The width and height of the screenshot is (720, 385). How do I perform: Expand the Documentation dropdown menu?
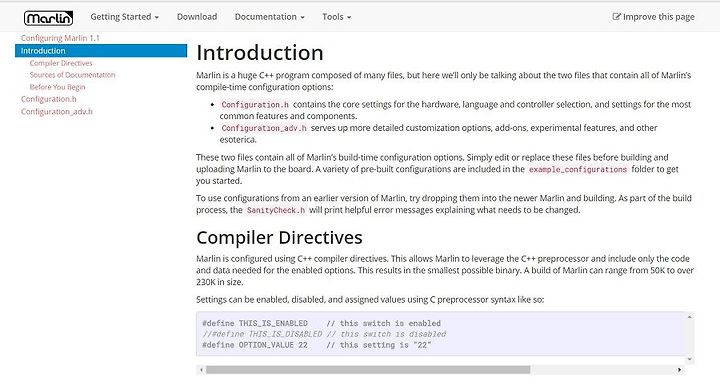pyautogui.click(x=270, y=17)
